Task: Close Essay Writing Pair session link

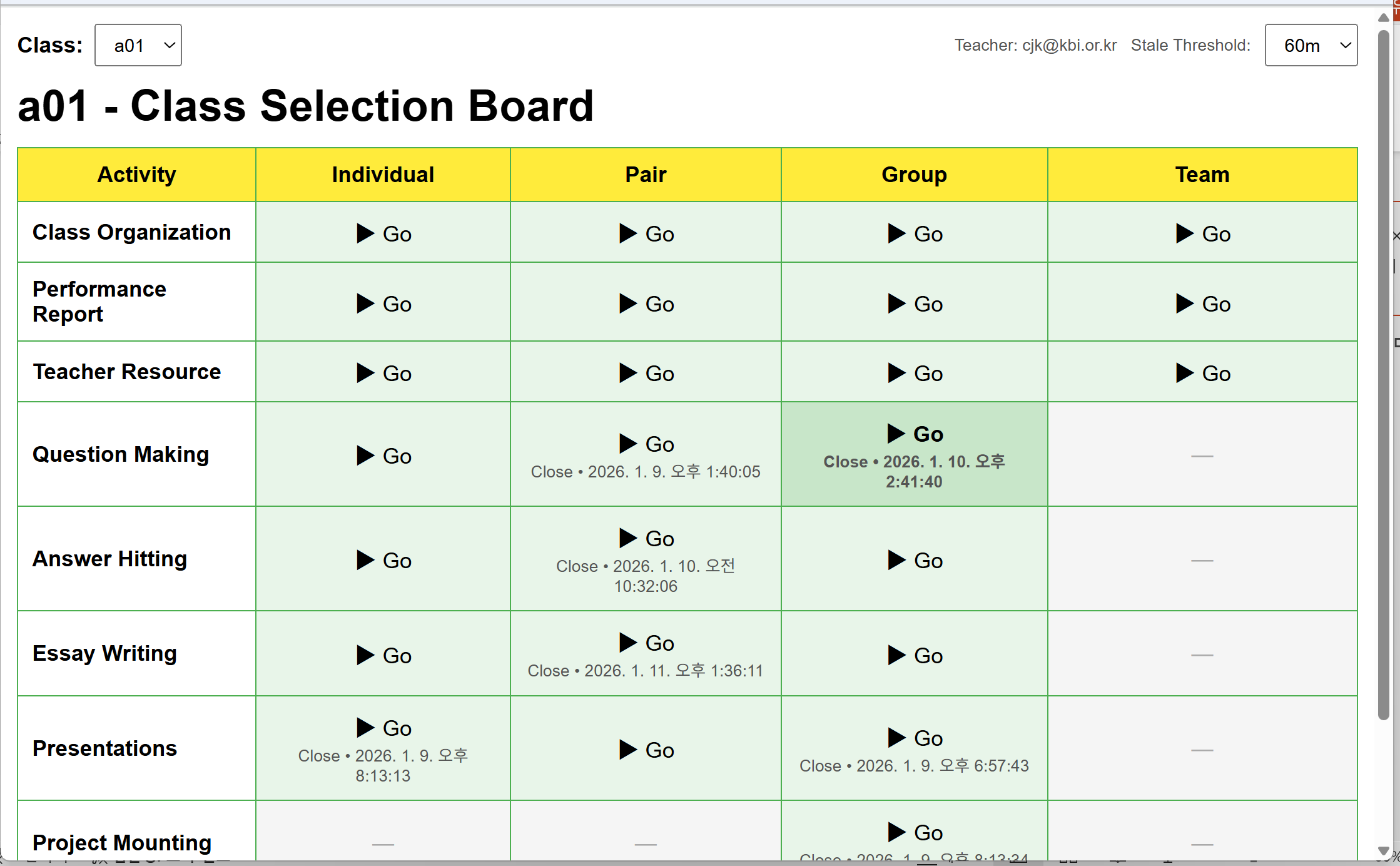Action: (646, 671)
